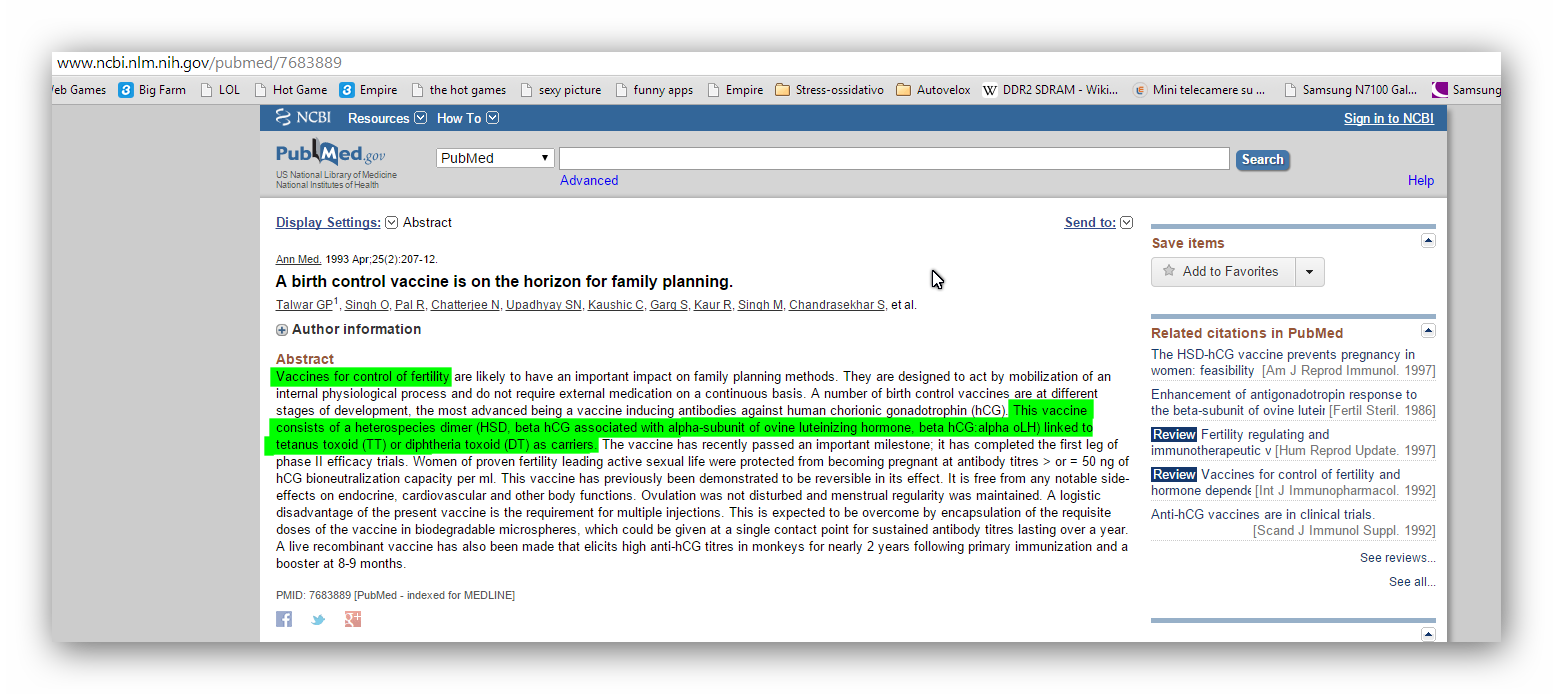Image resolution: width=1553 pixels, height=694 pixels.
Task: Open the sexy picture bookmark
Action: point(561,90)
